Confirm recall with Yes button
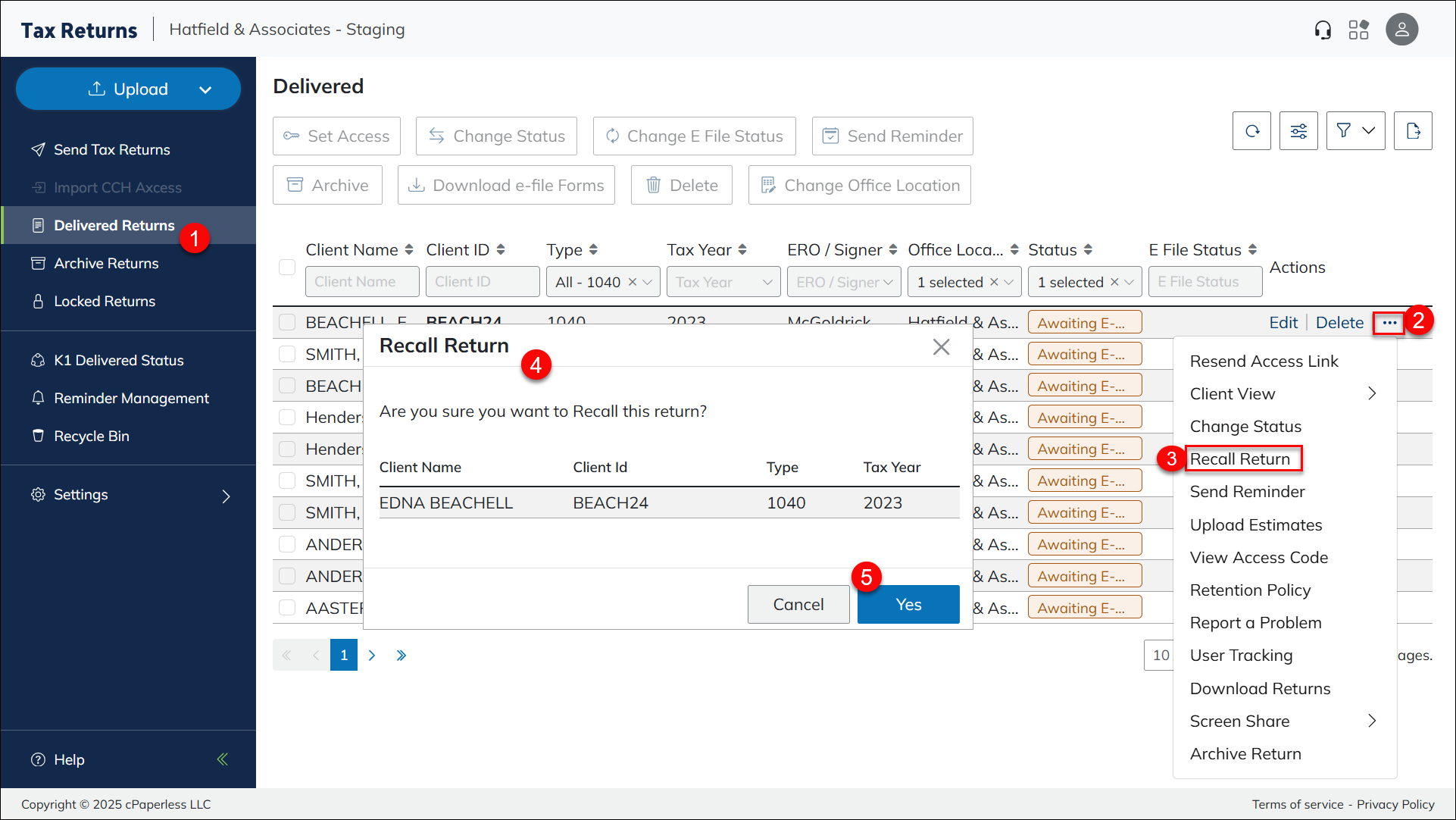Screen dimensions: 1456x820 coord(908,605)
